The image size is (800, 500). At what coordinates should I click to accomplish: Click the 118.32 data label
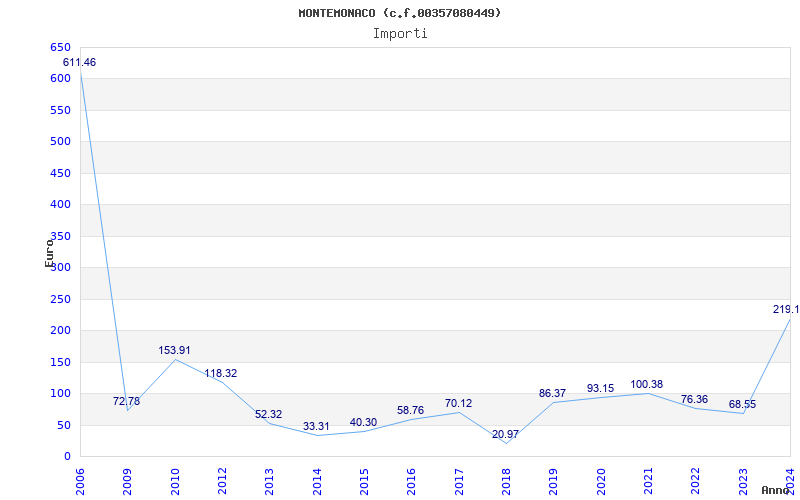click(220, 373)
